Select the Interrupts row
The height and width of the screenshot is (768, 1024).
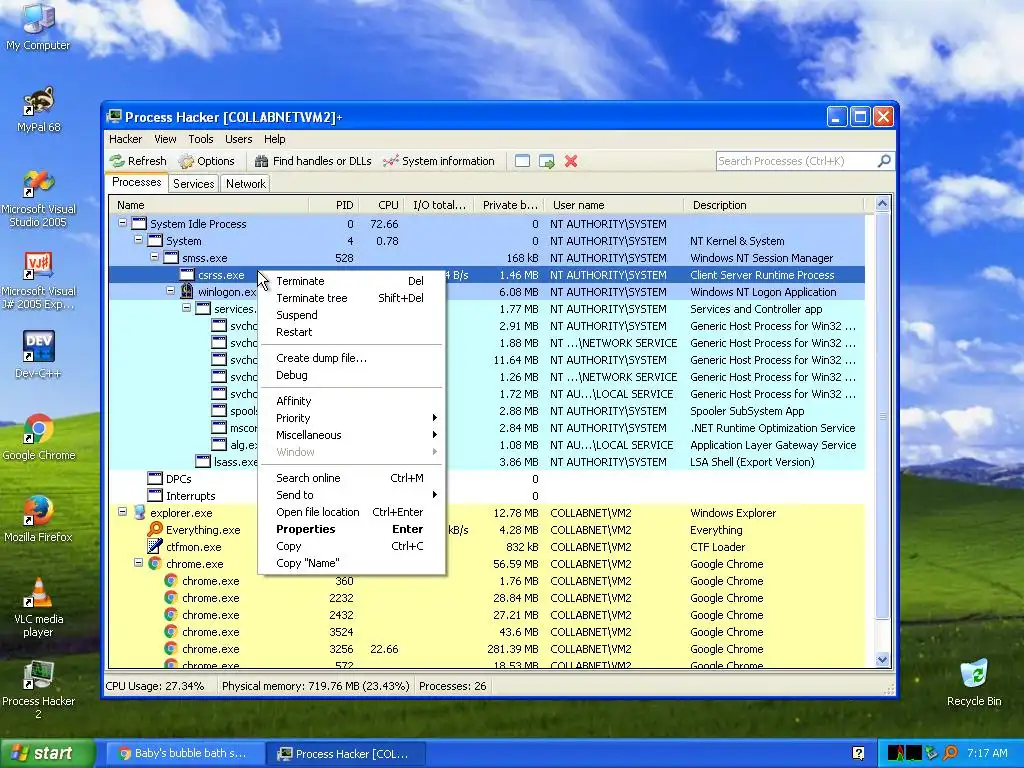pyautogui.click(x=487, y=496)
